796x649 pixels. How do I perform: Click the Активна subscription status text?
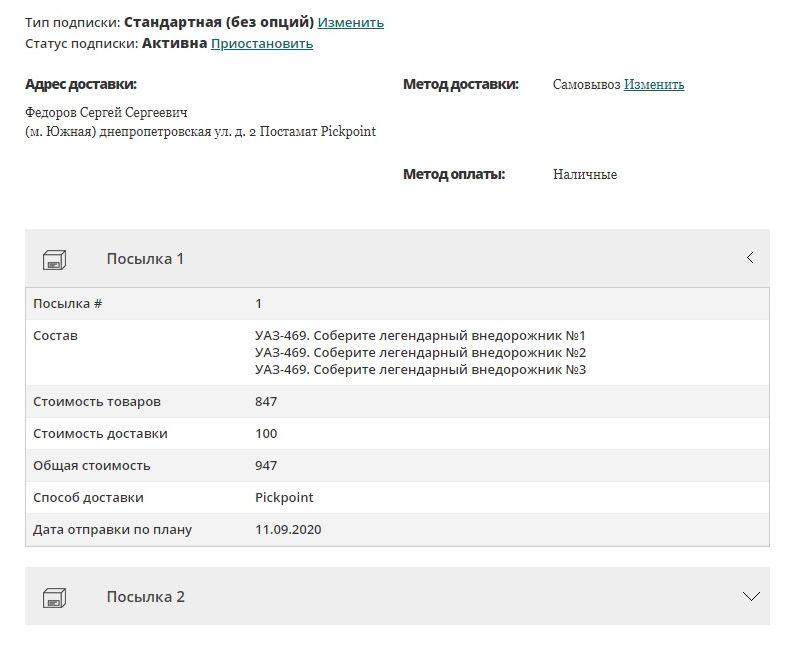point(174,43)
